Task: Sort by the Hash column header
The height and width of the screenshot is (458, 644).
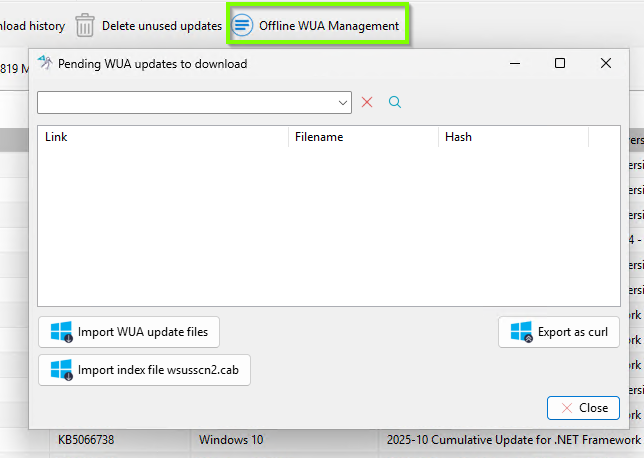Action: (513, 137)
